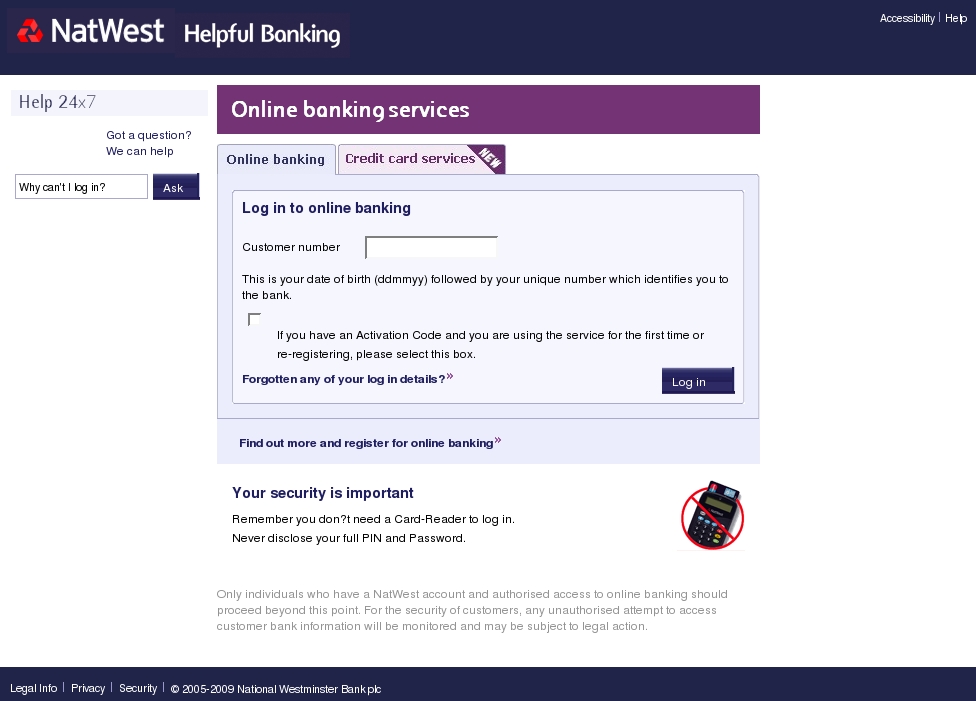976x701 pixels.
Task: Click the Why can't I log in field
Action: (x=82, y=187)
